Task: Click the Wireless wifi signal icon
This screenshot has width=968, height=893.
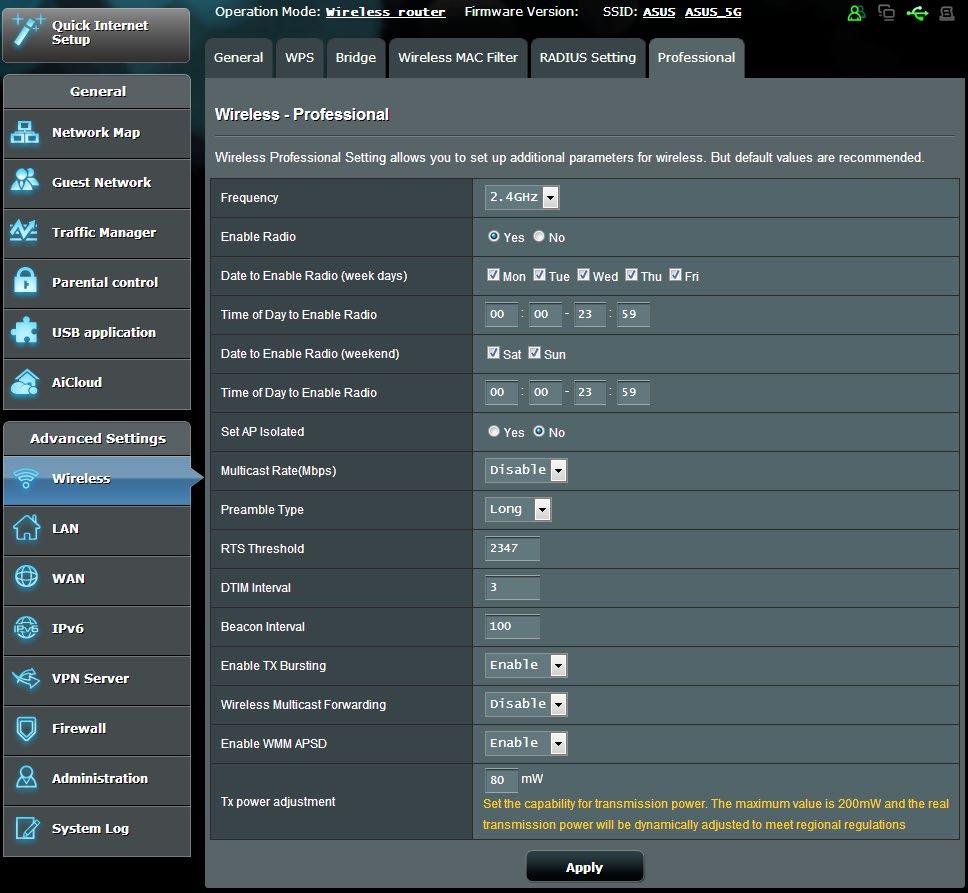Action: [26, 478]
